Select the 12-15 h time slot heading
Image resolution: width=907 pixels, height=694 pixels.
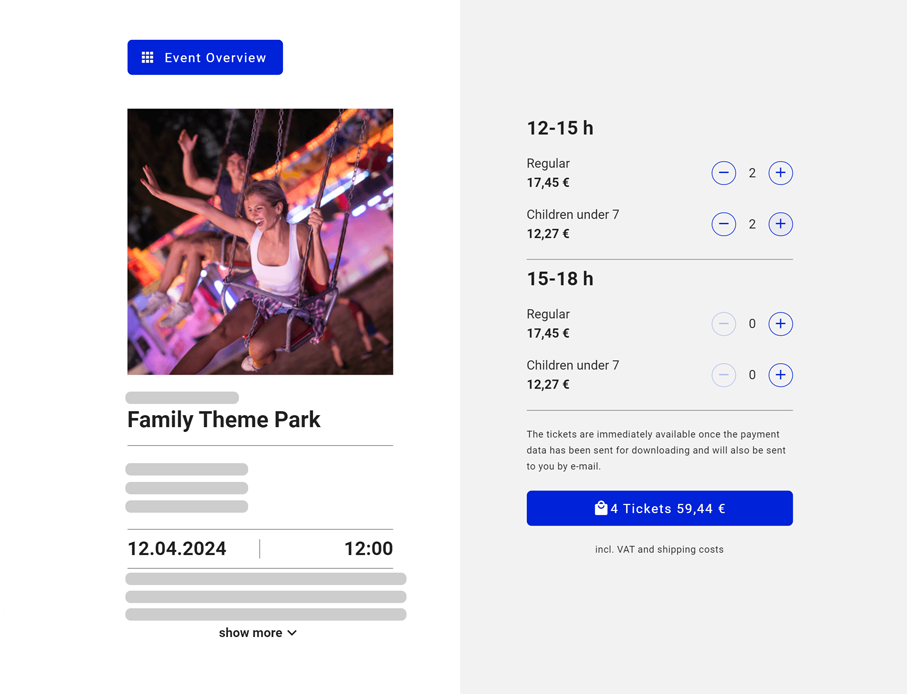pyautogui.click(x=560, y=128)
